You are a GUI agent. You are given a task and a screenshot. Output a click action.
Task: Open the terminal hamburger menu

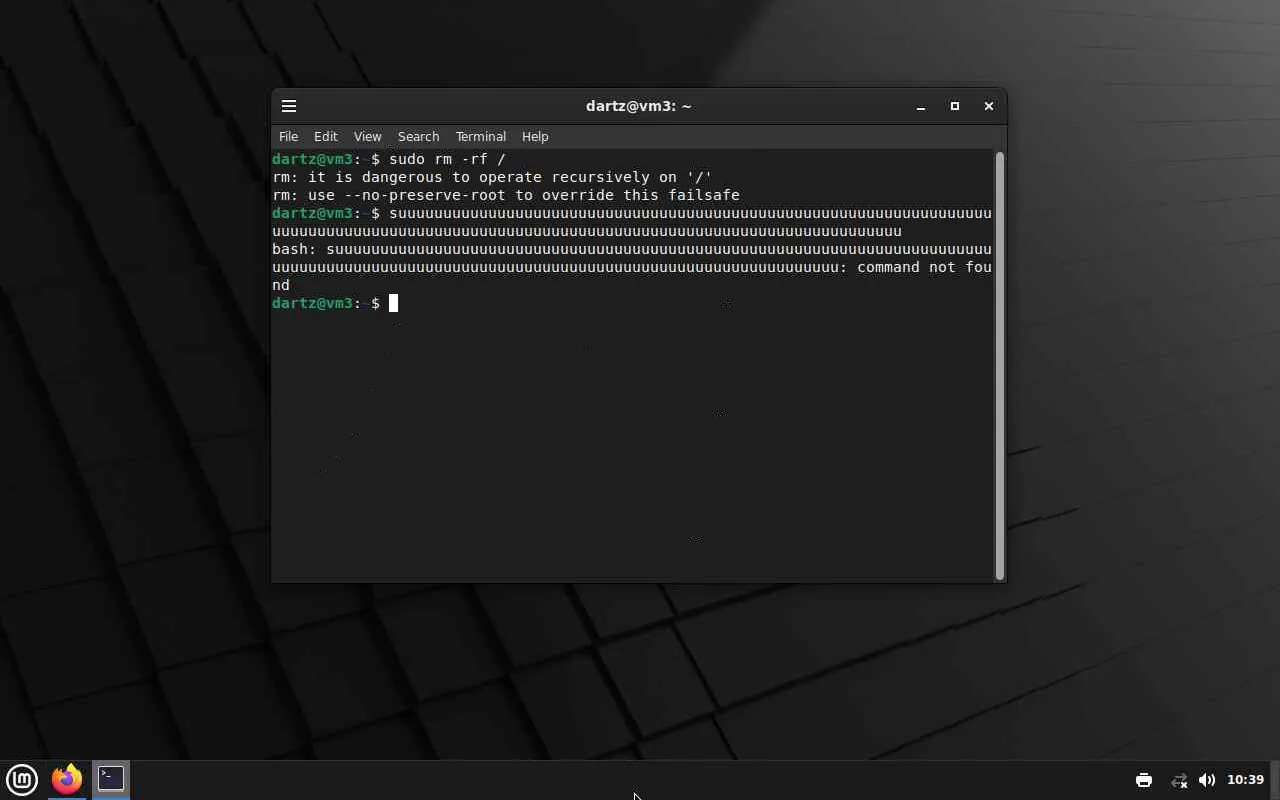pos(289,106)
